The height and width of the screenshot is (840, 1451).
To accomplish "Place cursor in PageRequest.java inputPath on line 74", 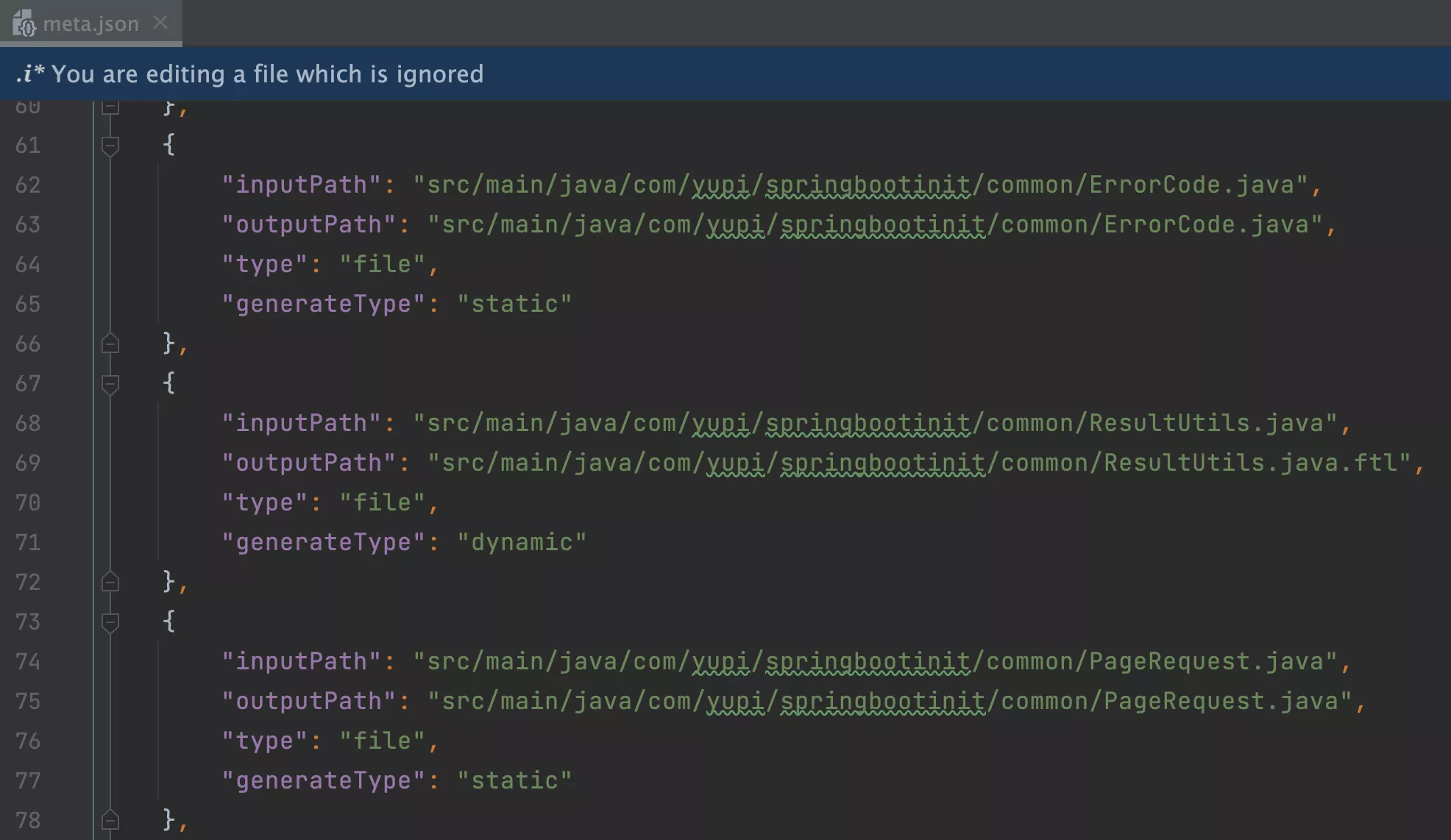I will (875, 661).
